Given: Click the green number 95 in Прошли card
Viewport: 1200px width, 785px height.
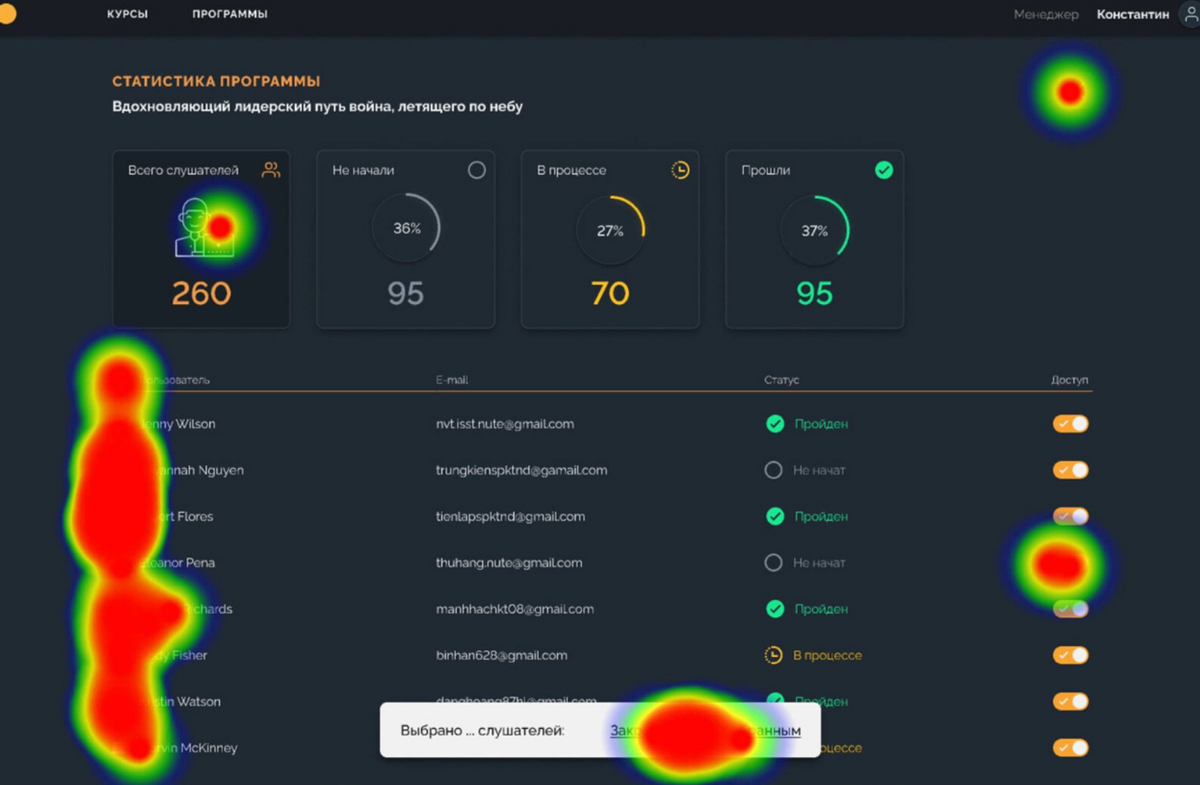Looking at the screenshot, I should (x=815, y=293).
